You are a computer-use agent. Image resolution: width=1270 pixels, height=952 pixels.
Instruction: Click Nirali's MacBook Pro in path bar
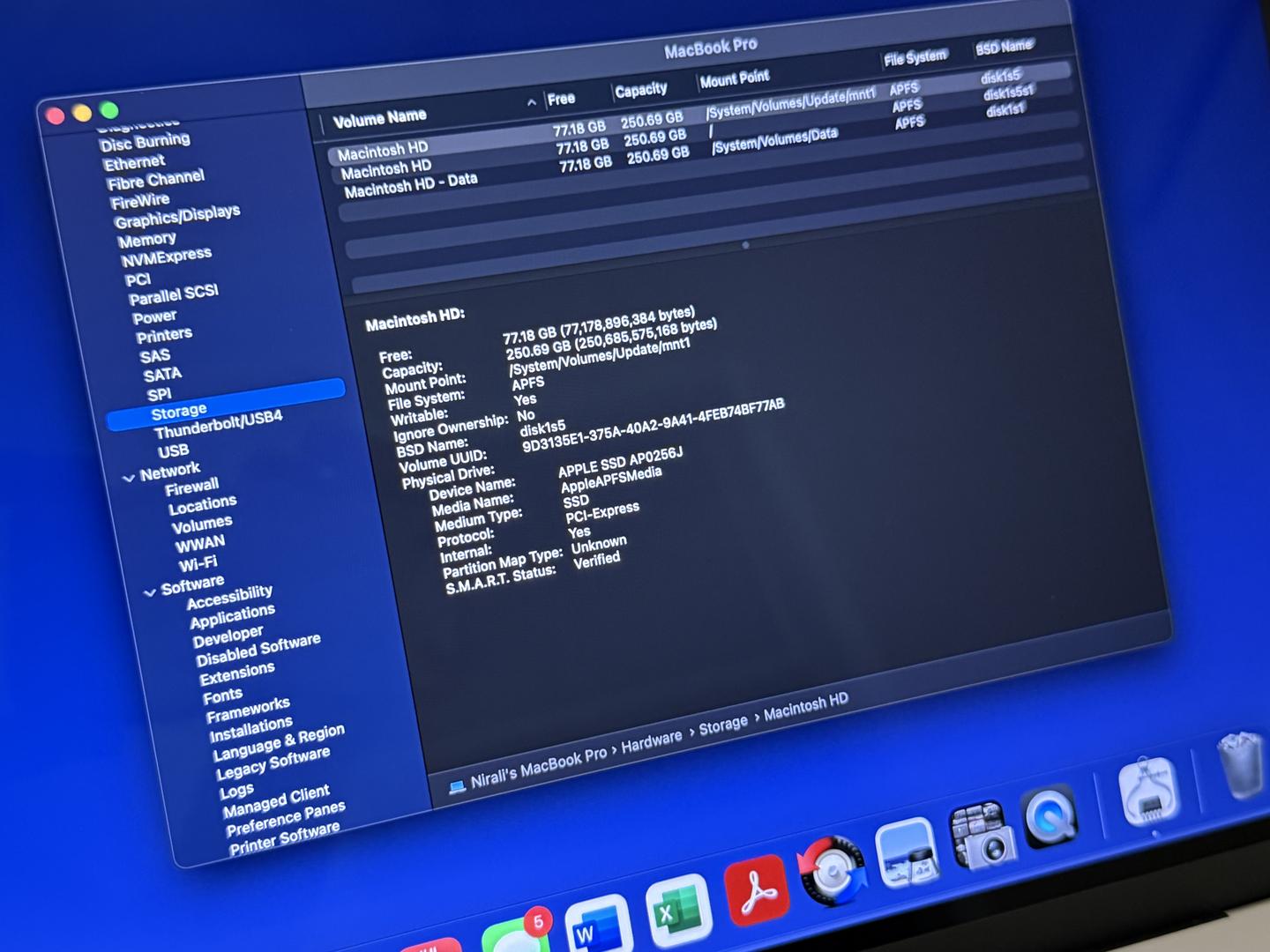click(538, 768)
